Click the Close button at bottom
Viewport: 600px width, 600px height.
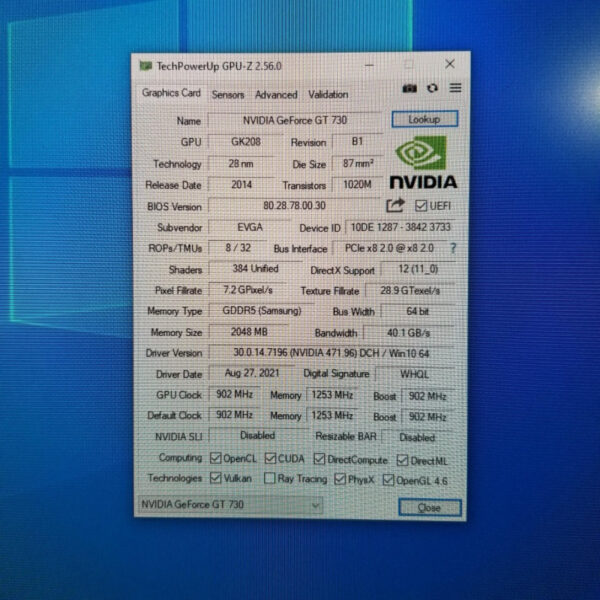pos(430,508)
